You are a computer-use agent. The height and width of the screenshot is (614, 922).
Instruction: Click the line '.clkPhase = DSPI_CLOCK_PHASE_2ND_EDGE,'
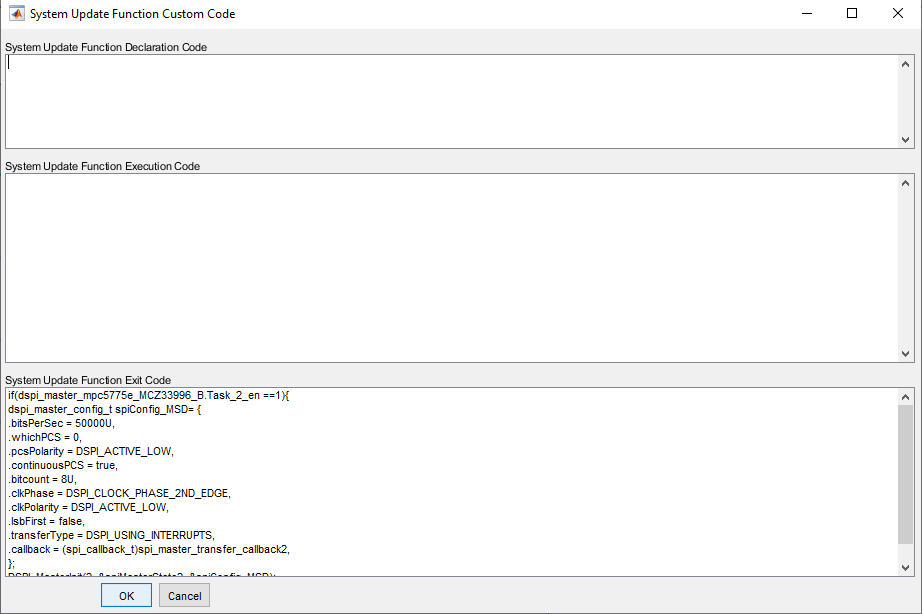coord(119,493)
